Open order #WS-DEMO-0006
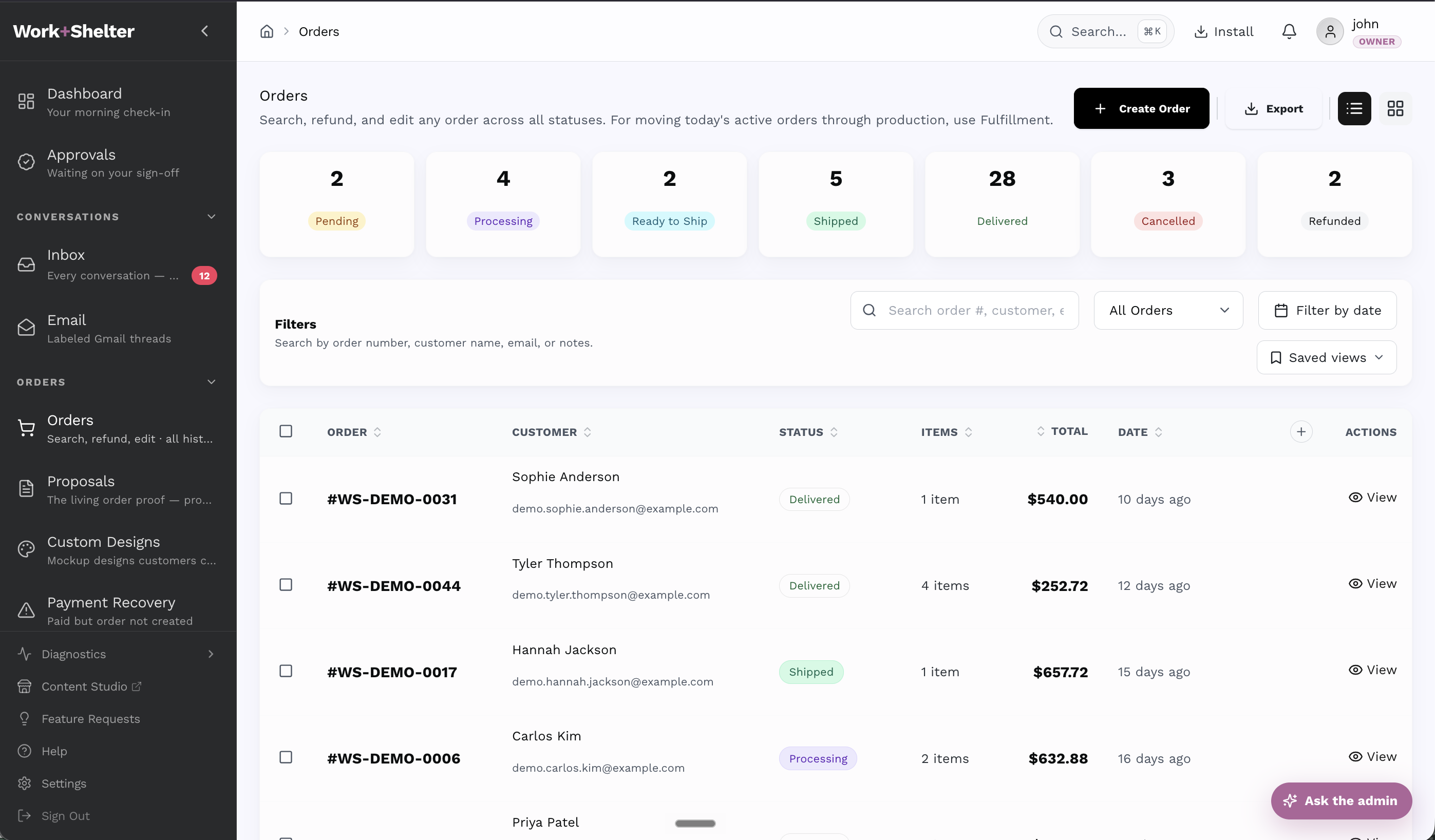This screenshot has width=1435, height=840. coord(393,758)
